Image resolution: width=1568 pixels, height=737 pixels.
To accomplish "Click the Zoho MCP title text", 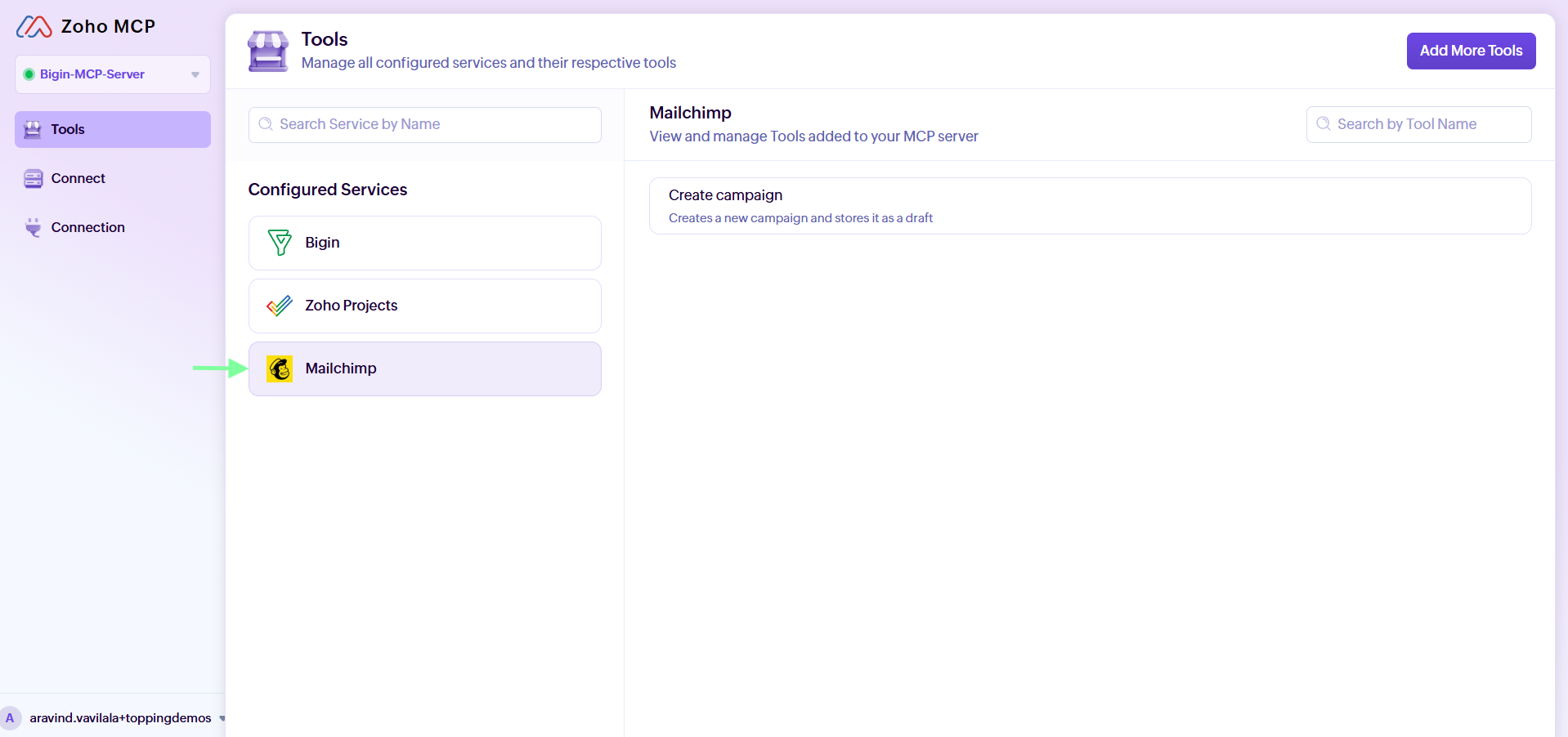I will [x=108, y=27].
